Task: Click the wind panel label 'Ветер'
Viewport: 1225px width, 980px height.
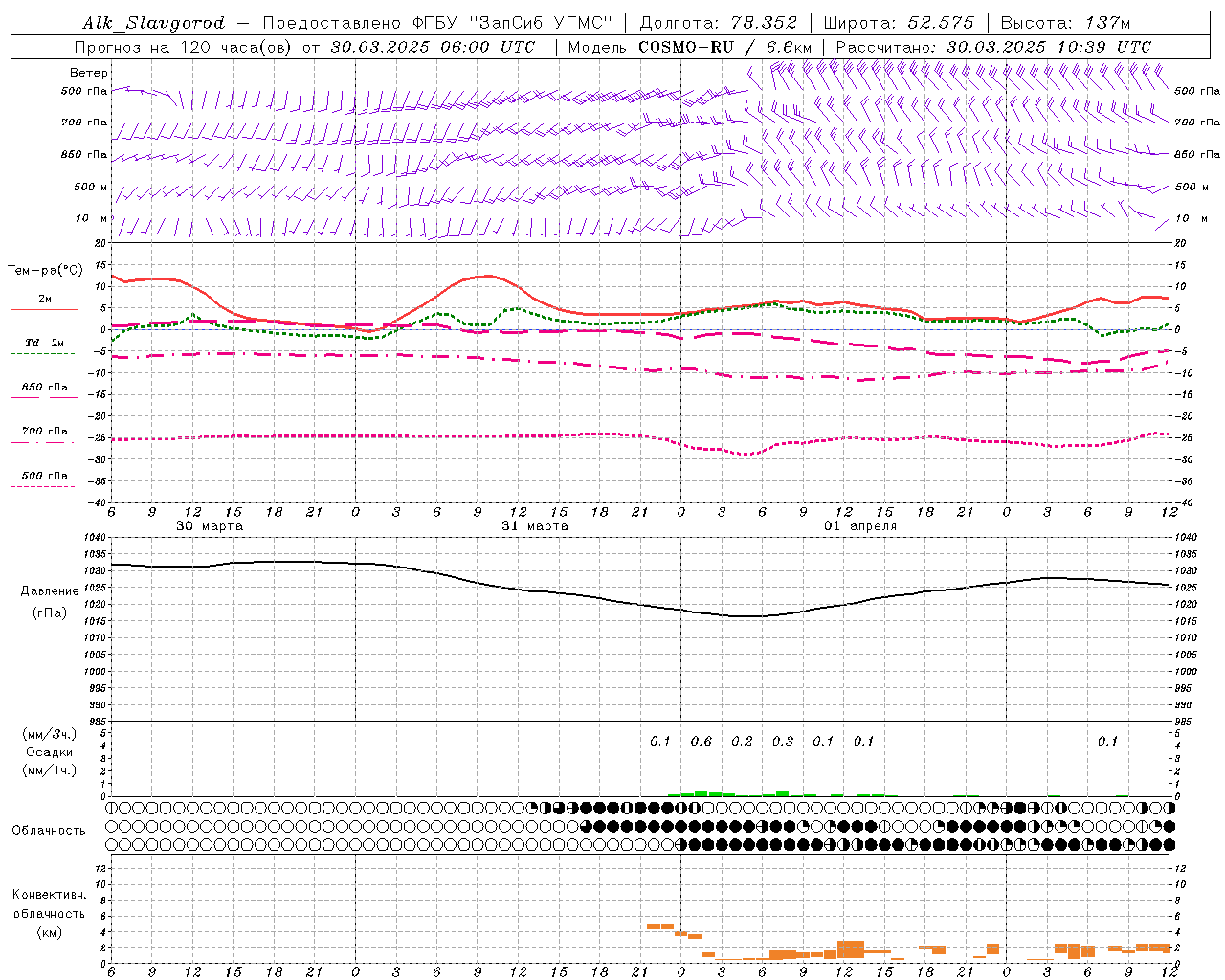Action: click(89, 73)
